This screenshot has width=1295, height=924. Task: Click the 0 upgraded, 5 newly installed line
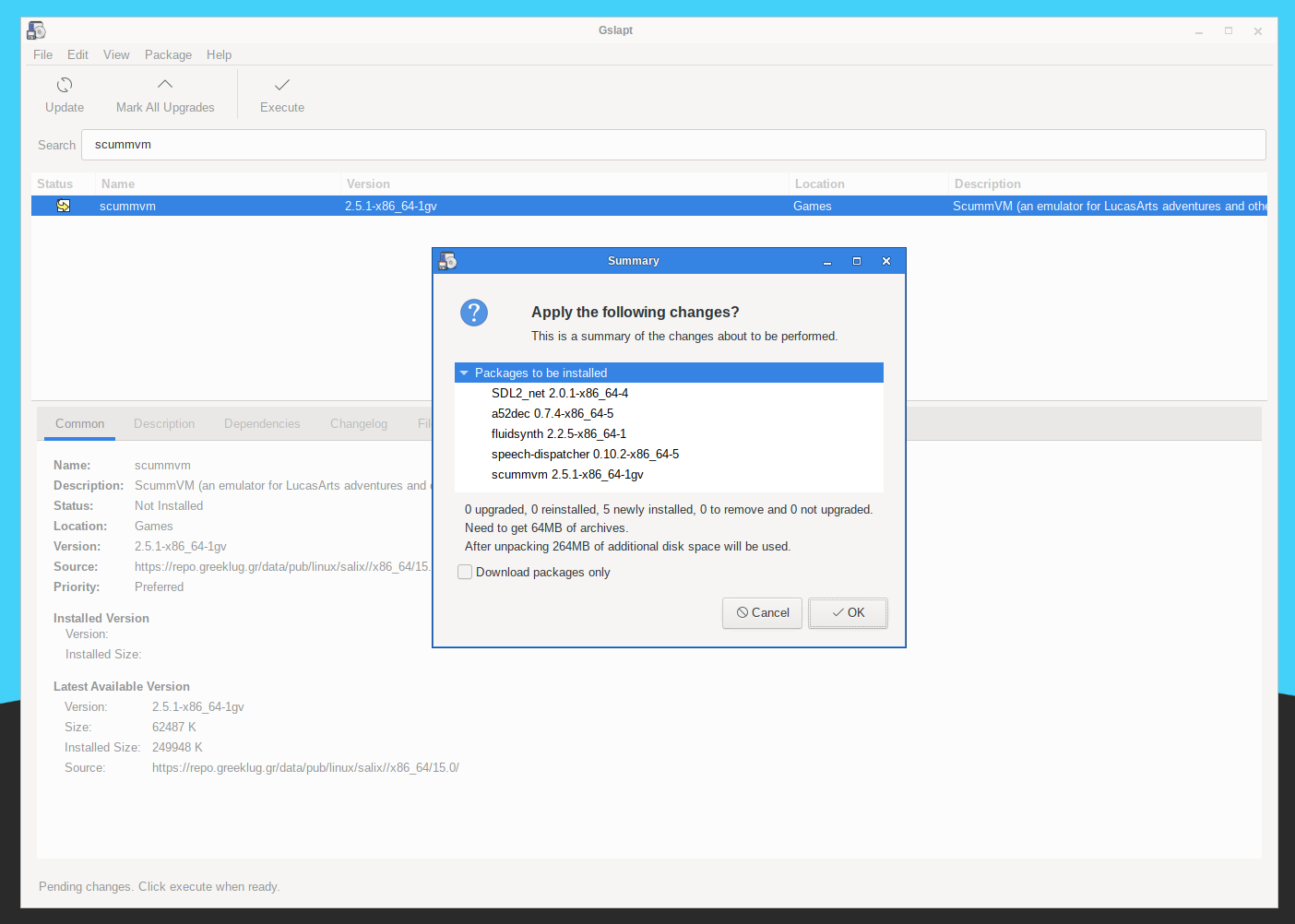pos(669,509)
